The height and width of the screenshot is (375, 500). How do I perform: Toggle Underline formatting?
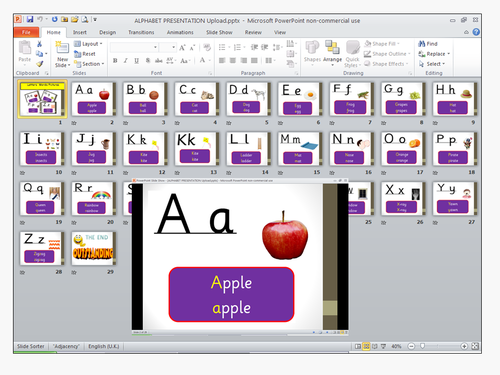136,61
